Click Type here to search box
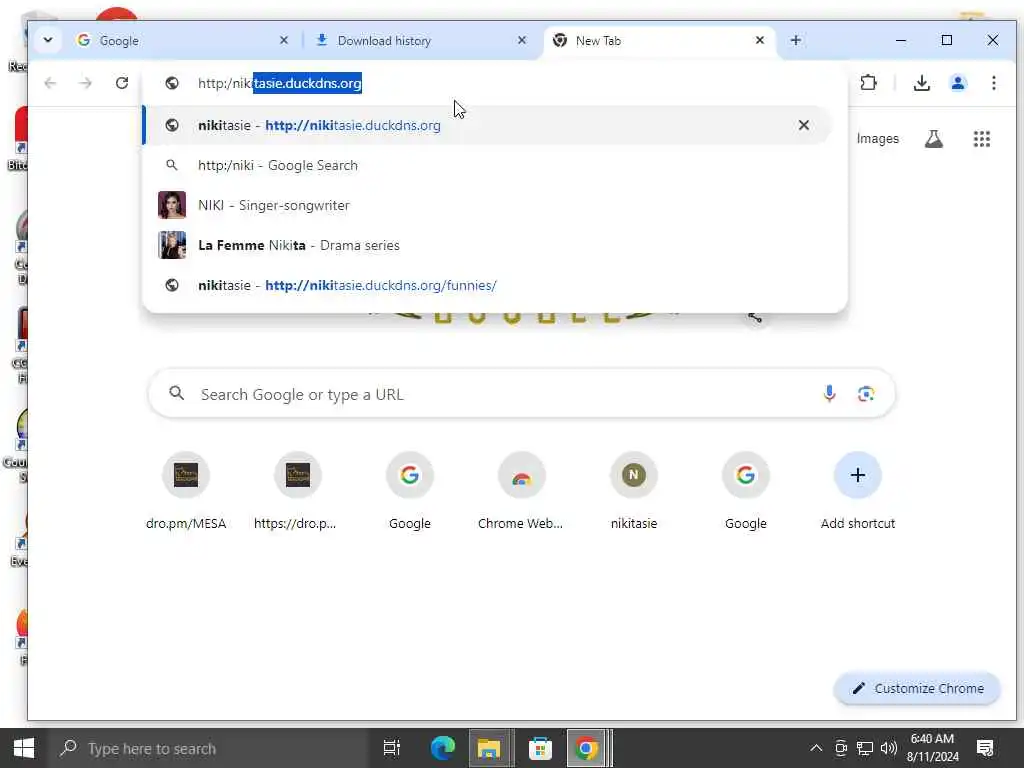 [209, 748]
